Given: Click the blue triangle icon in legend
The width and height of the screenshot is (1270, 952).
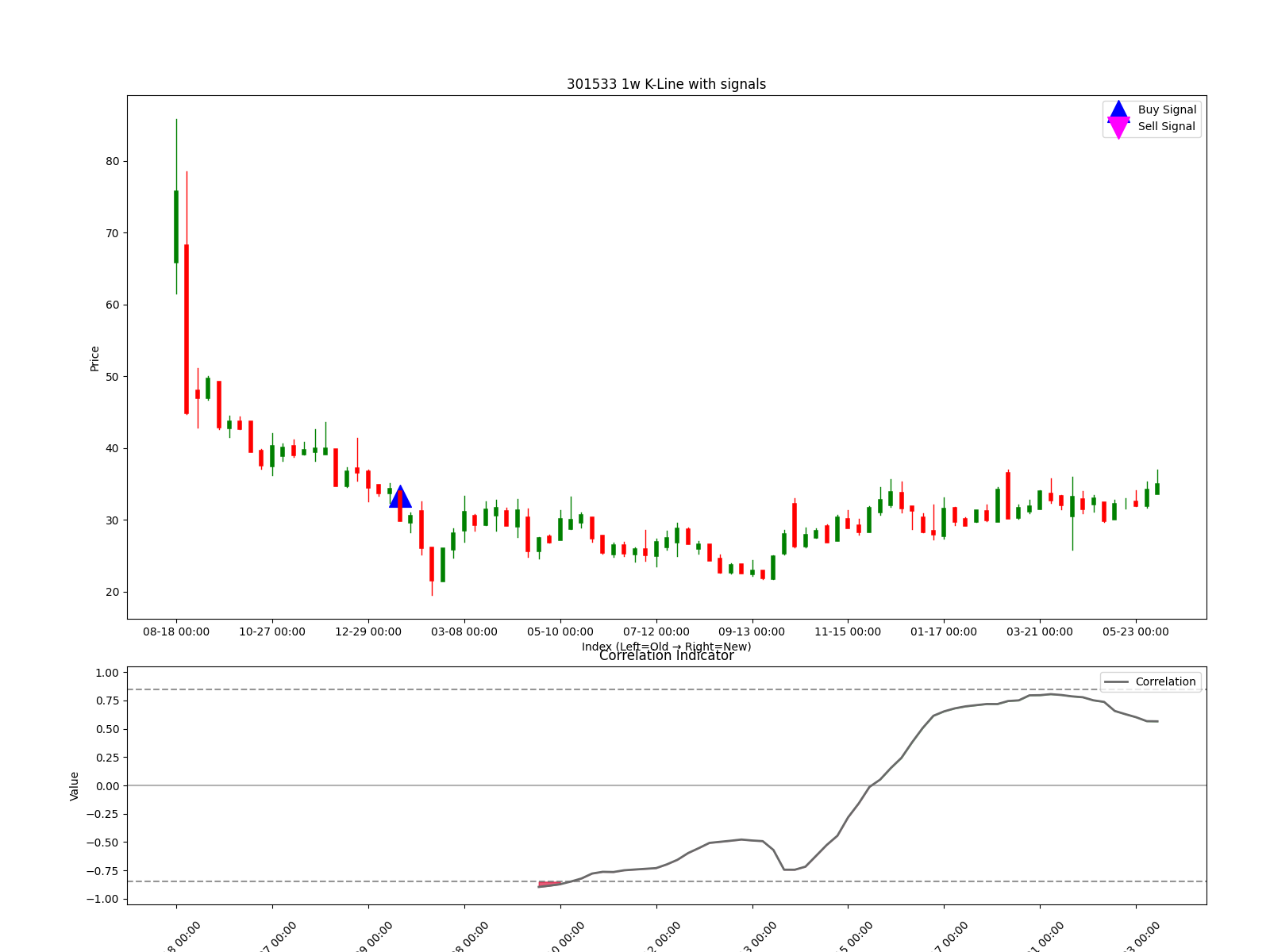Looking at the screenshot, I should [x=1118, y=110].
